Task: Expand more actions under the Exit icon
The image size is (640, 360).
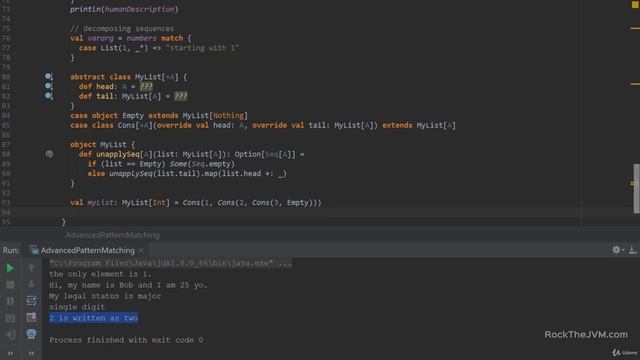Action: [x=10, y=353]
